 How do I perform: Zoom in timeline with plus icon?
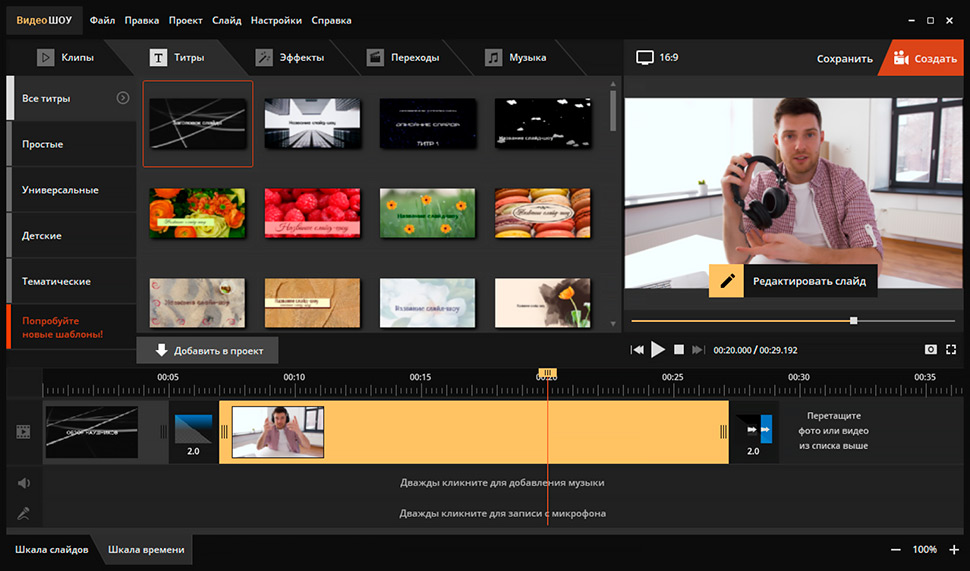coord(954,549)
